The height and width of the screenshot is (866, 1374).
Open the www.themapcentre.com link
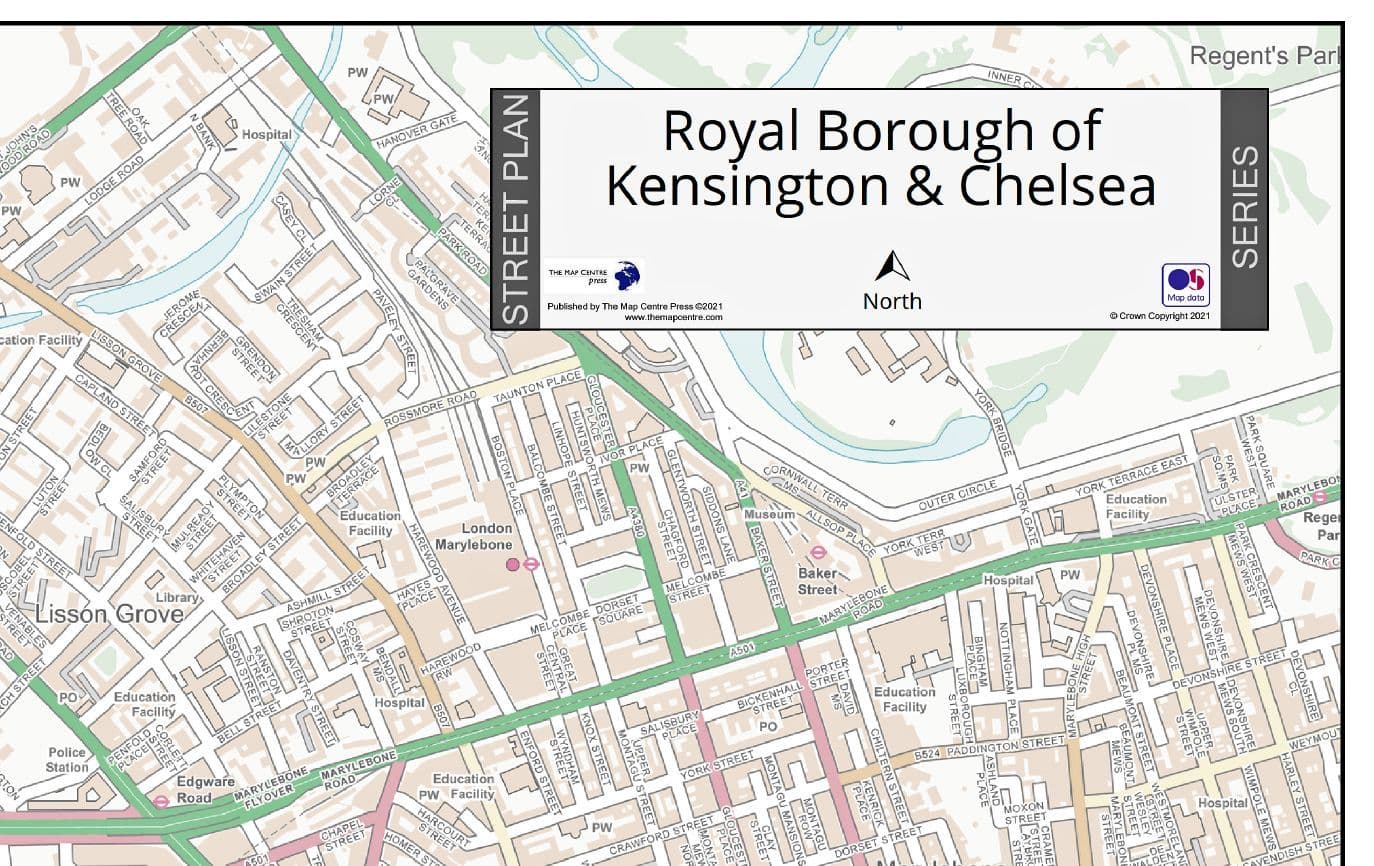[x=672, y=317]
